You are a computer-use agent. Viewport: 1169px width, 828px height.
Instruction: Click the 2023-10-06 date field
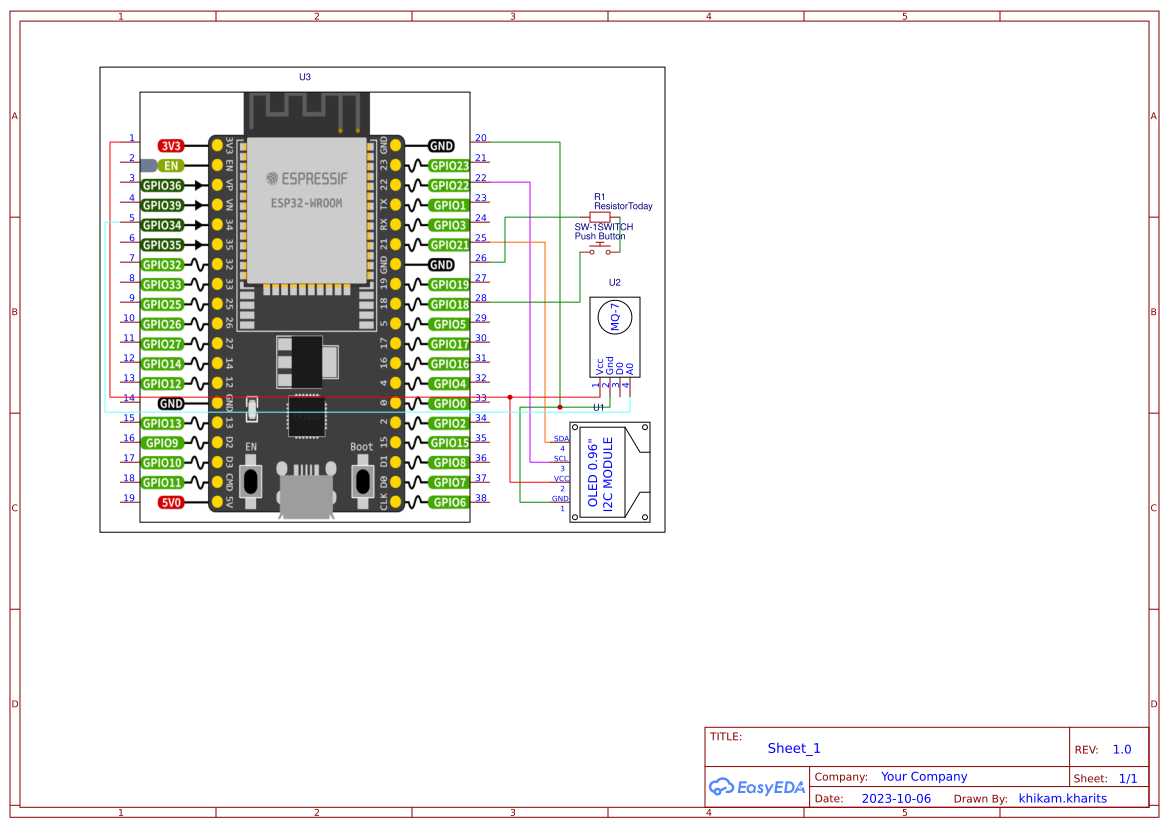point(895,798)
